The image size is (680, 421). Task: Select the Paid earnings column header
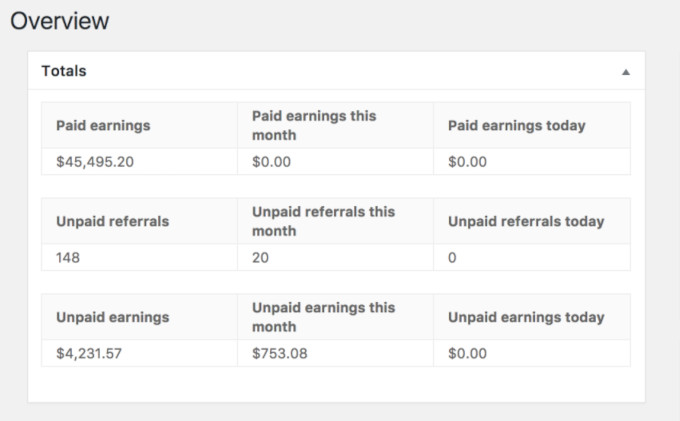pyautogui.click(x=103, y=126)
